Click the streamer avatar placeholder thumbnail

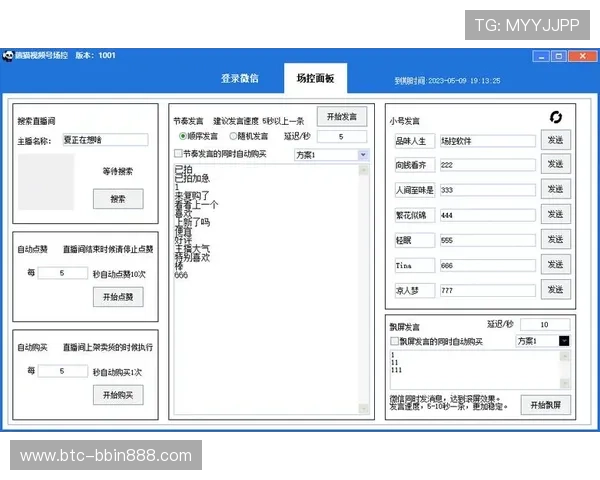pyautogui.click(x=46, y=181)
